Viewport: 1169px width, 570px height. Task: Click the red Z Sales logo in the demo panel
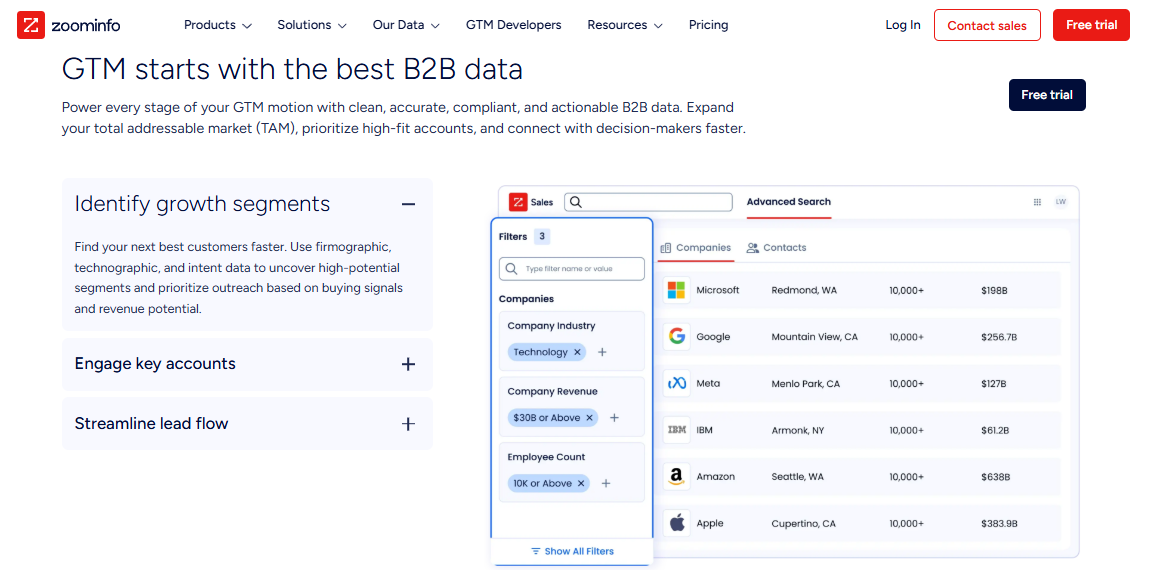[518, 202]
